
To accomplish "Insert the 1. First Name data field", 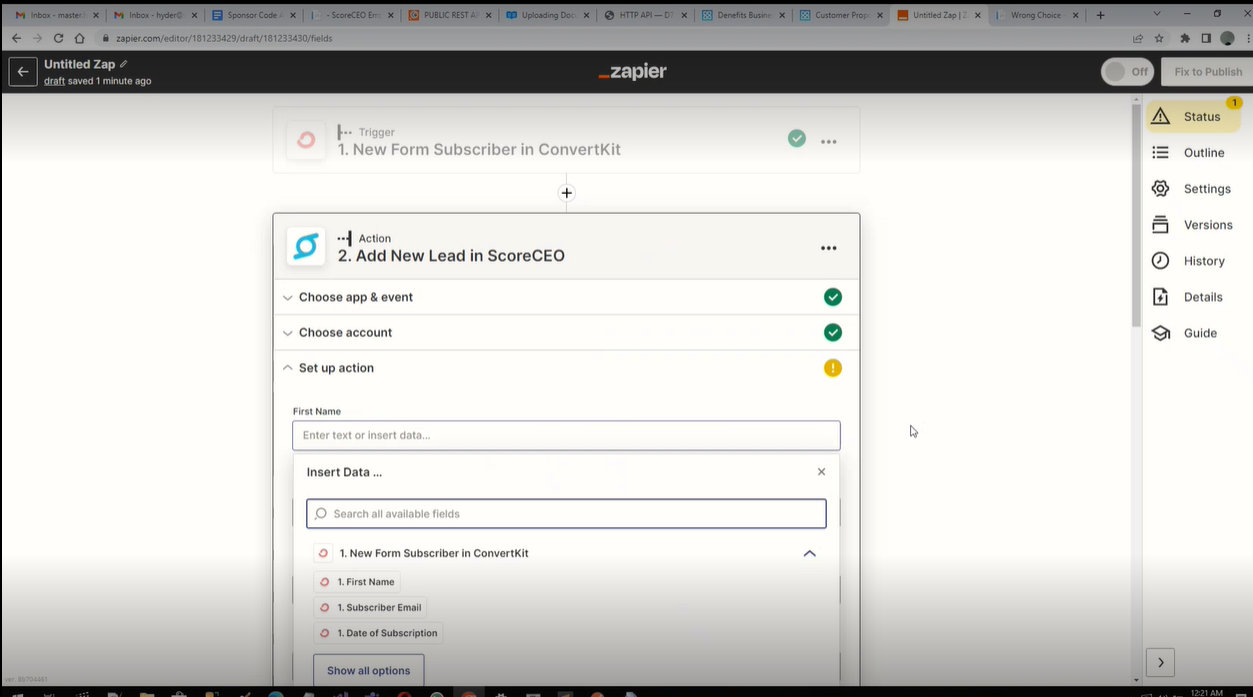I will pyautogui.click(x=357, y=582).
